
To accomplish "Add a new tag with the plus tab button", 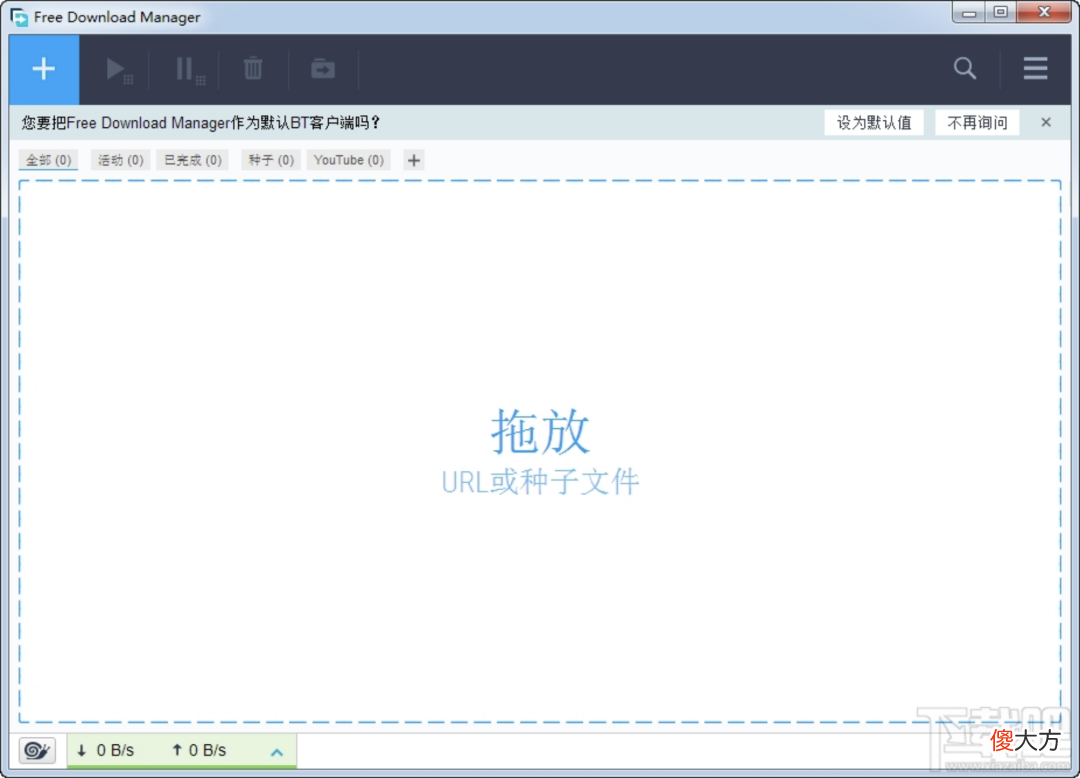I will (x=413, y=160).
